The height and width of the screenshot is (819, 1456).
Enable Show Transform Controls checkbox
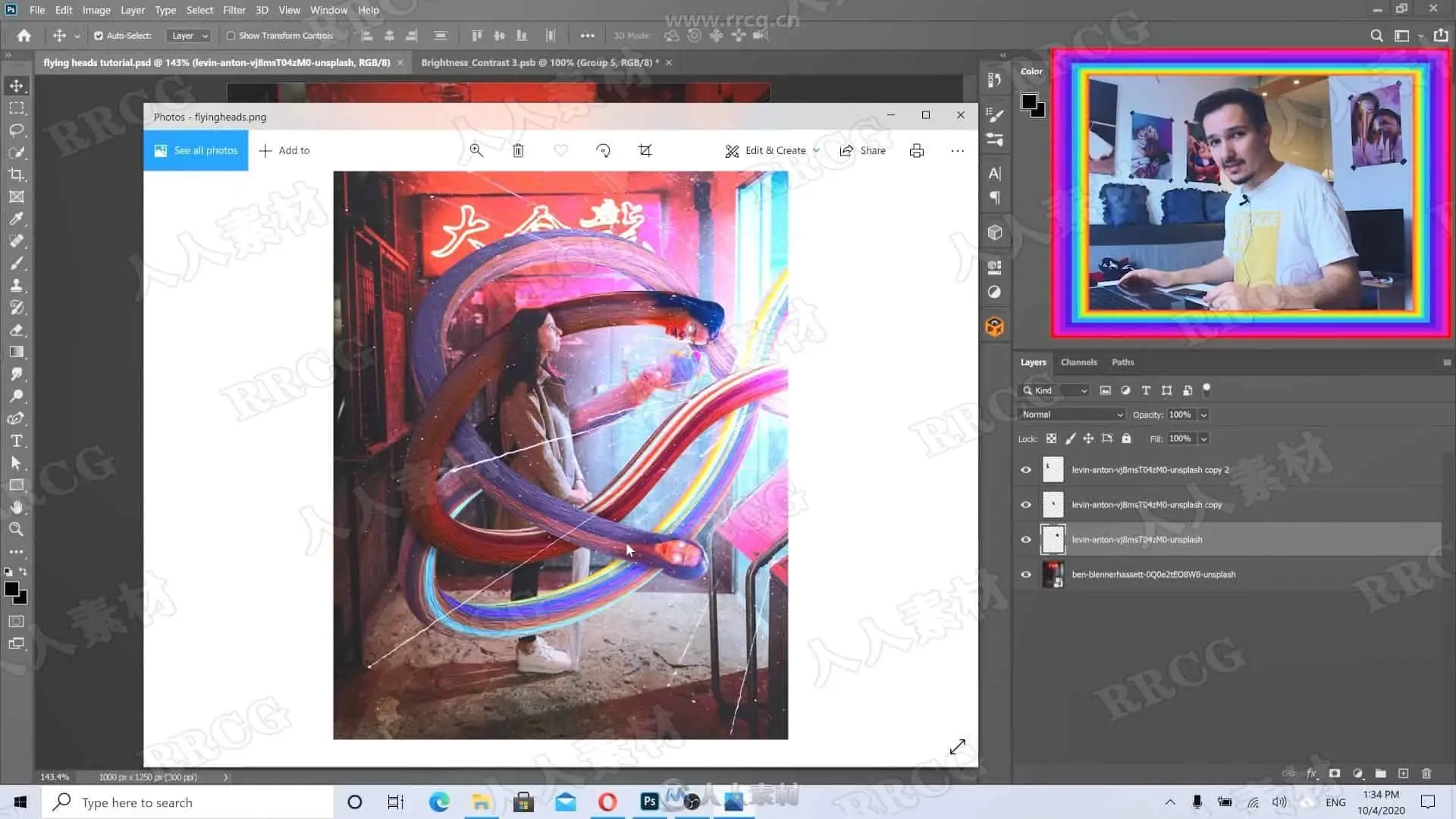click(x=231, y=36)
